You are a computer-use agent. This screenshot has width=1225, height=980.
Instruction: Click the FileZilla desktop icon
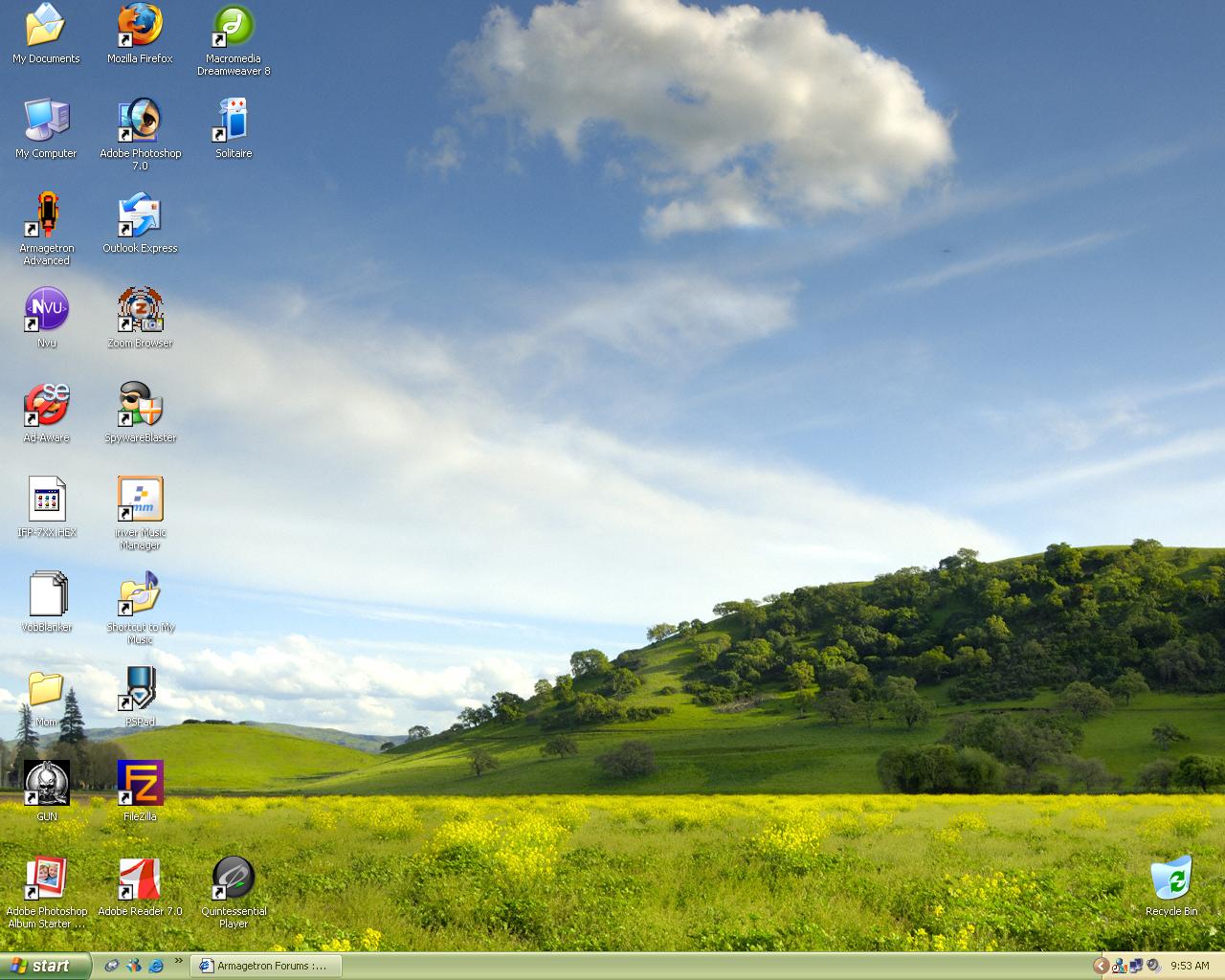coord(140,784)
